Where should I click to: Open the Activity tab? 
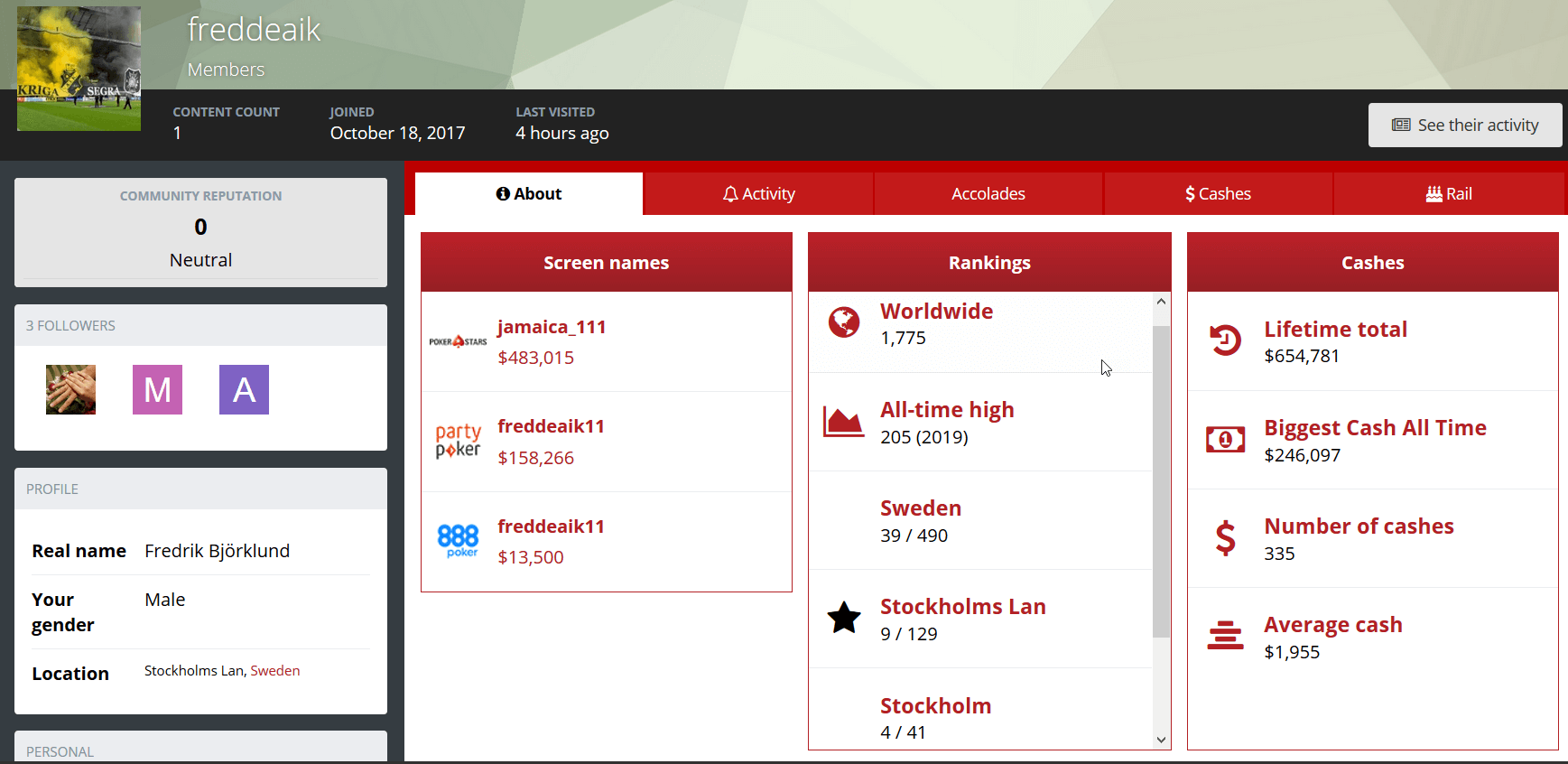(x=758, y=194)
